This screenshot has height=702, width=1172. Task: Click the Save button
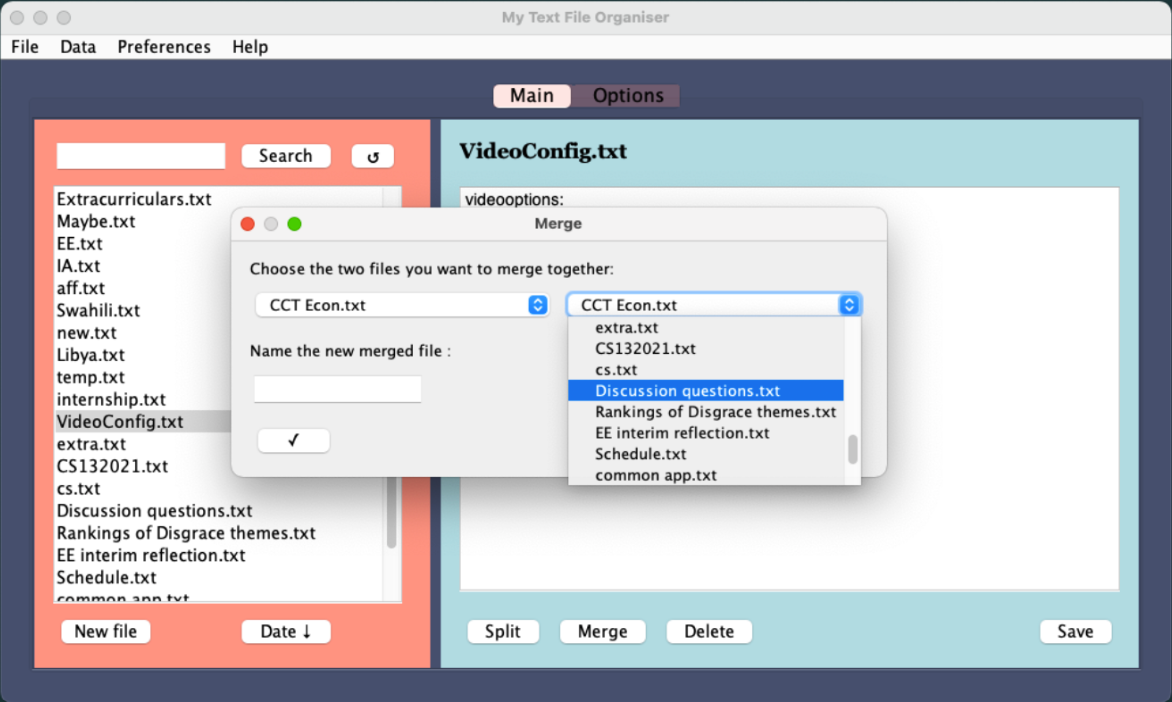1075,632
